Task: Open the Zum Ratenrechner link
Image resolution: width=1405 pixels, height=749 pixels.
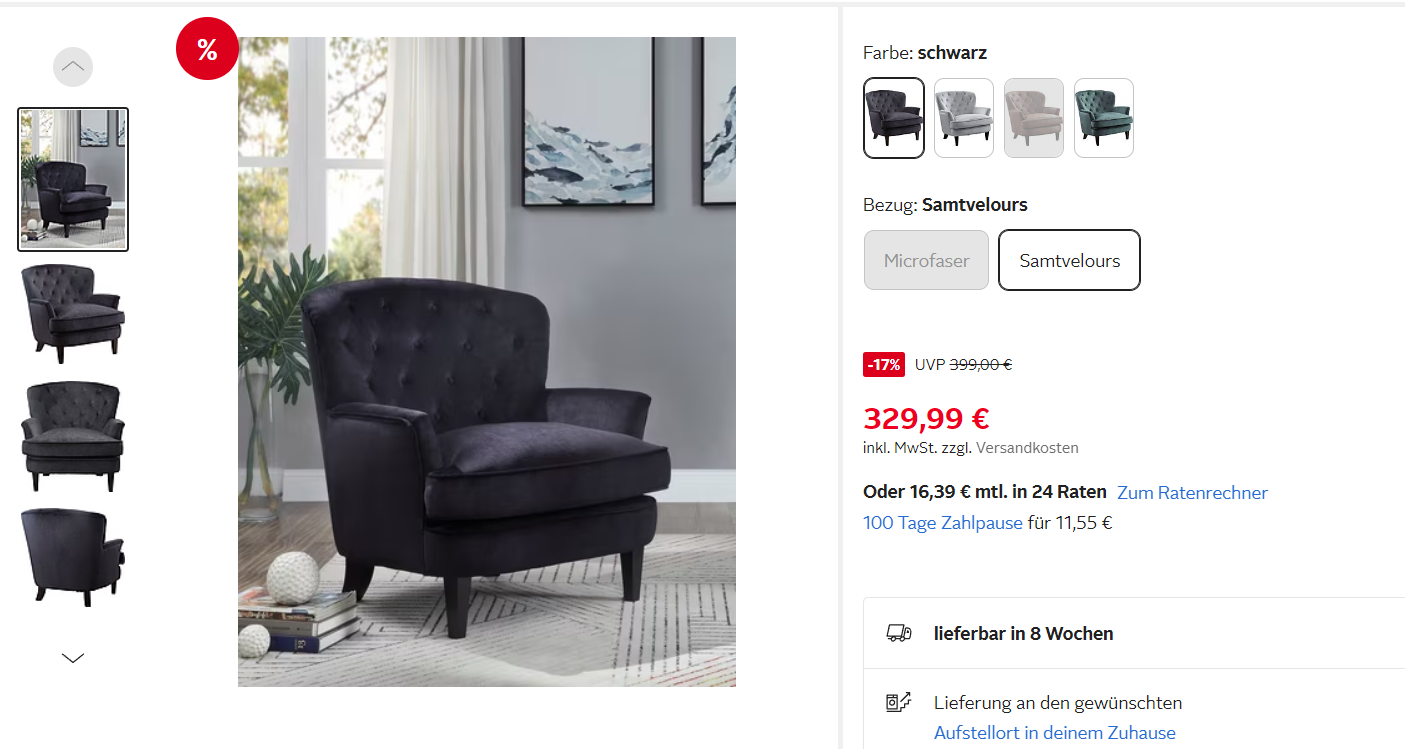Action: coord(1192,493)
